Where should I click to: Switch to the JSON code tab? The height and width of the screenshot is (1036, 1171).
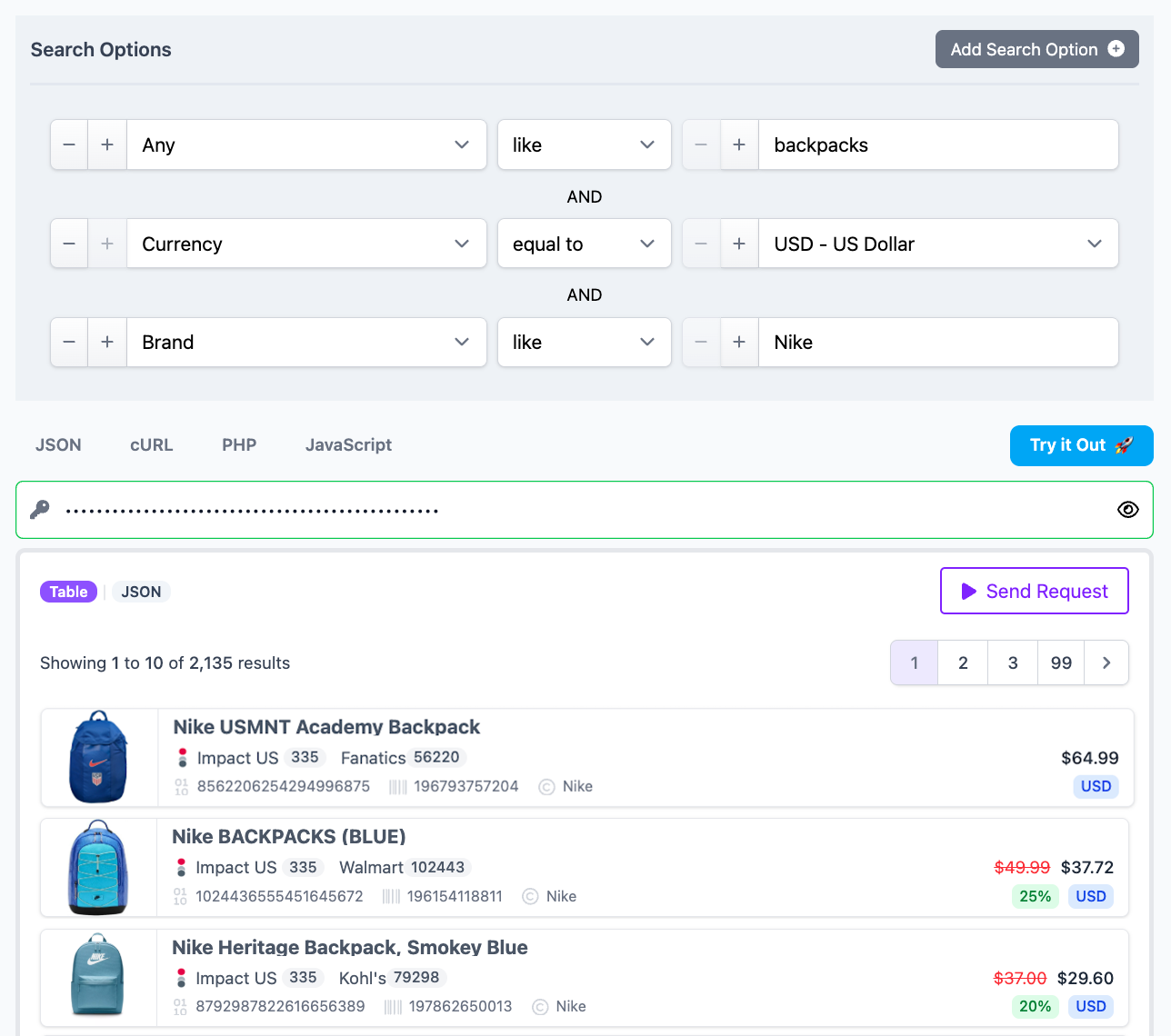58,444
